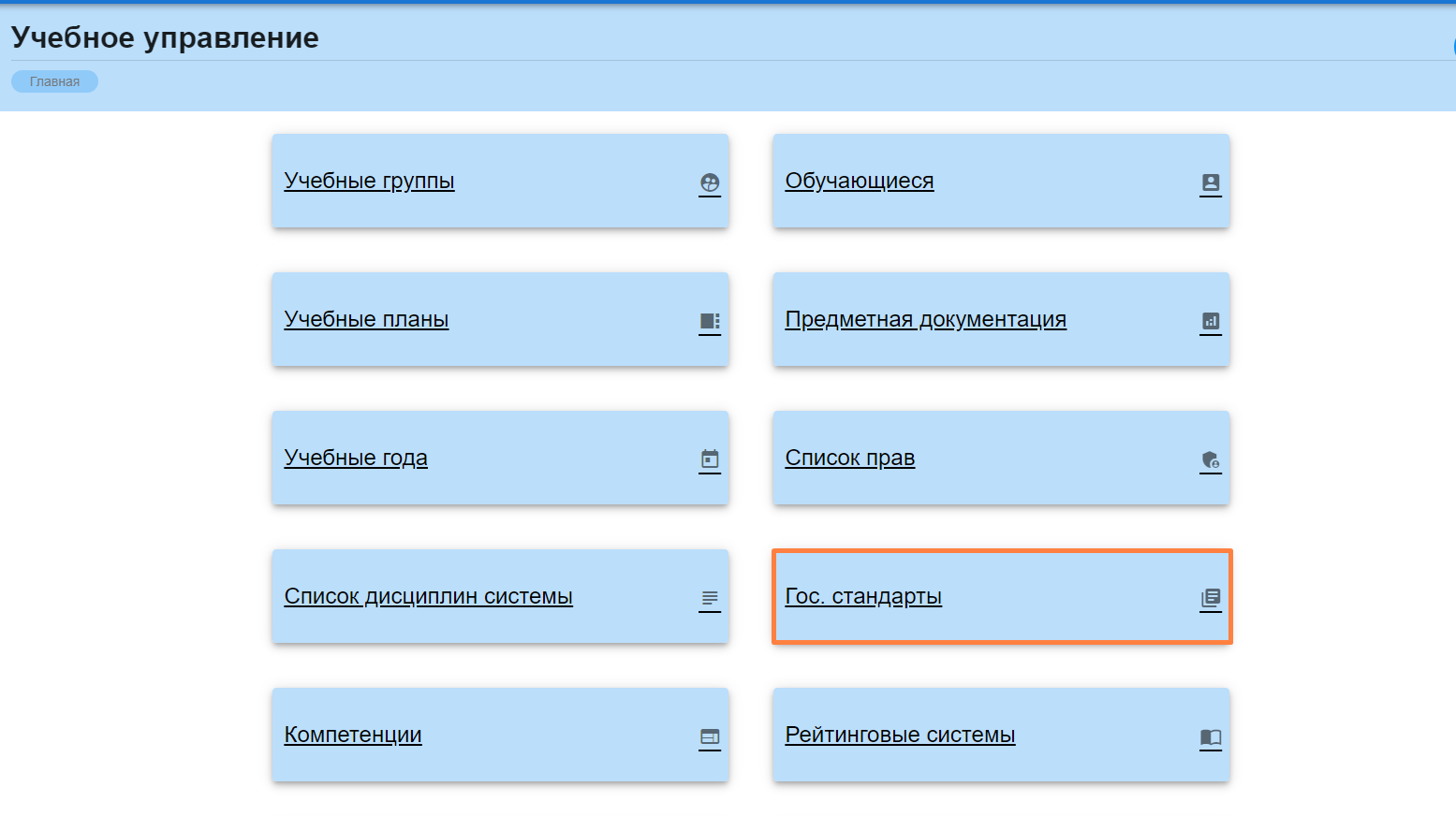Open the Список прав link

pyautogui.click(x=849, y=458)
